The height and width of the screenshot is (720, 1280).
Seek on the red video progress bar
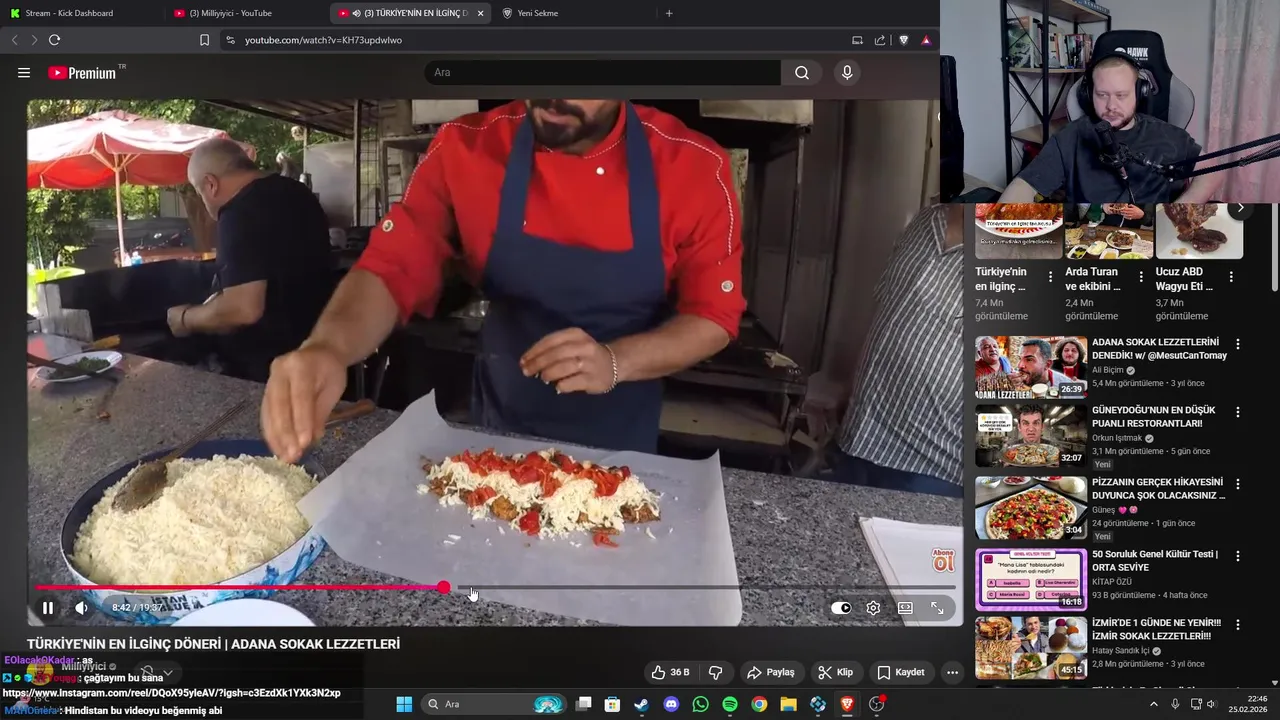click(495, 588)
